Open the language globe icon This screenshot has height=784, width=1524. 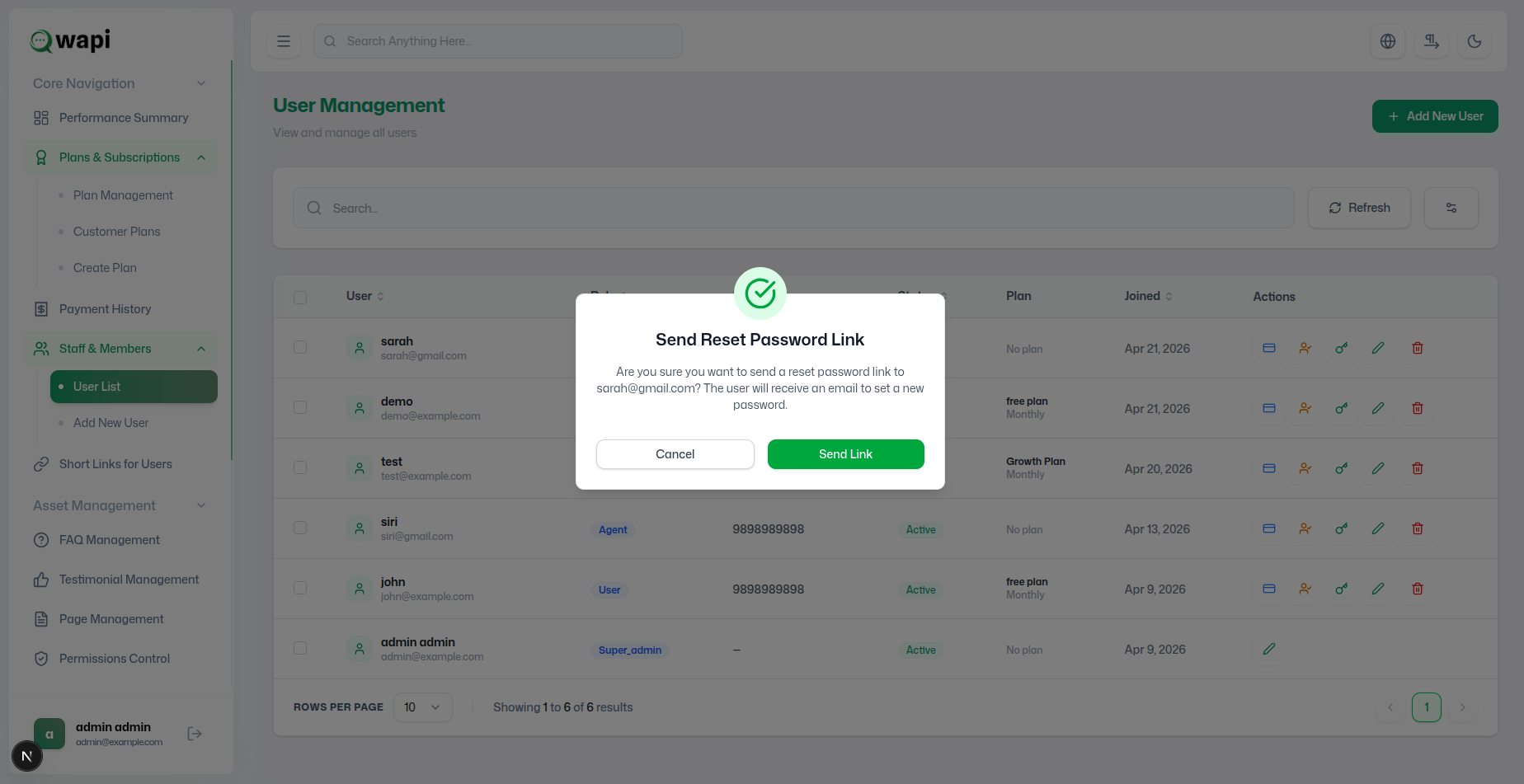[1388, 41]
